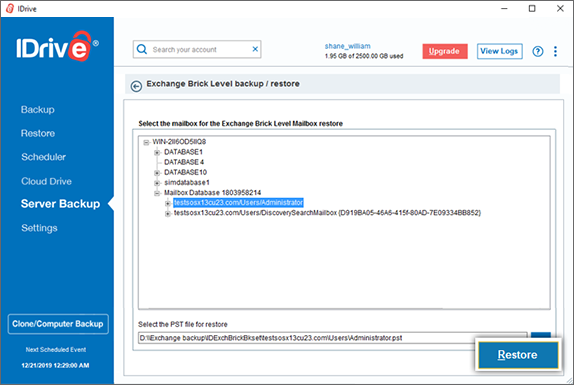Click the shane_william account name

(x=347, y=46)
